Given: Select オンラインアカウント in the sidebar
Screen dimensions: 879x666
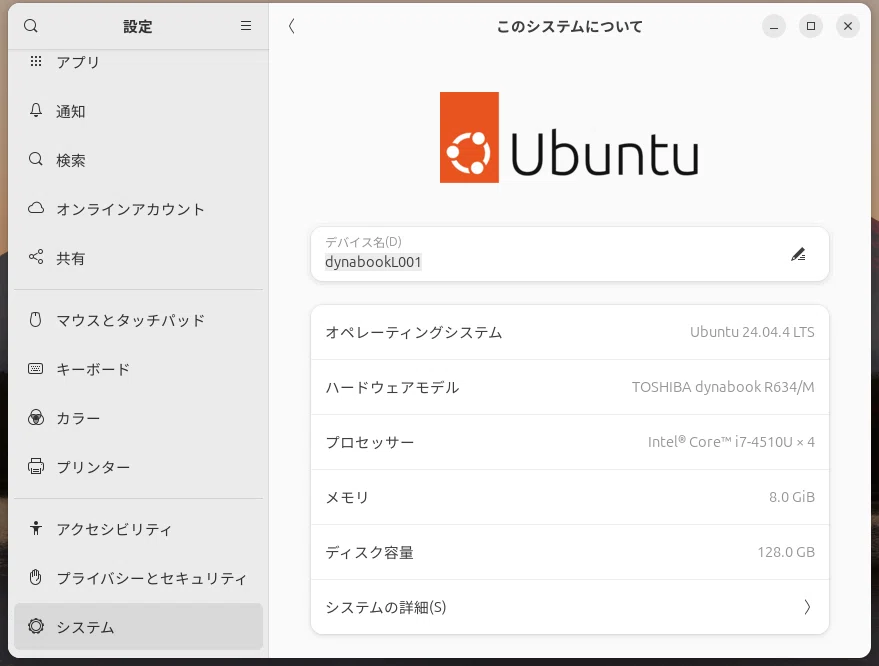Looking at the screenshot, I should (138, 209).
